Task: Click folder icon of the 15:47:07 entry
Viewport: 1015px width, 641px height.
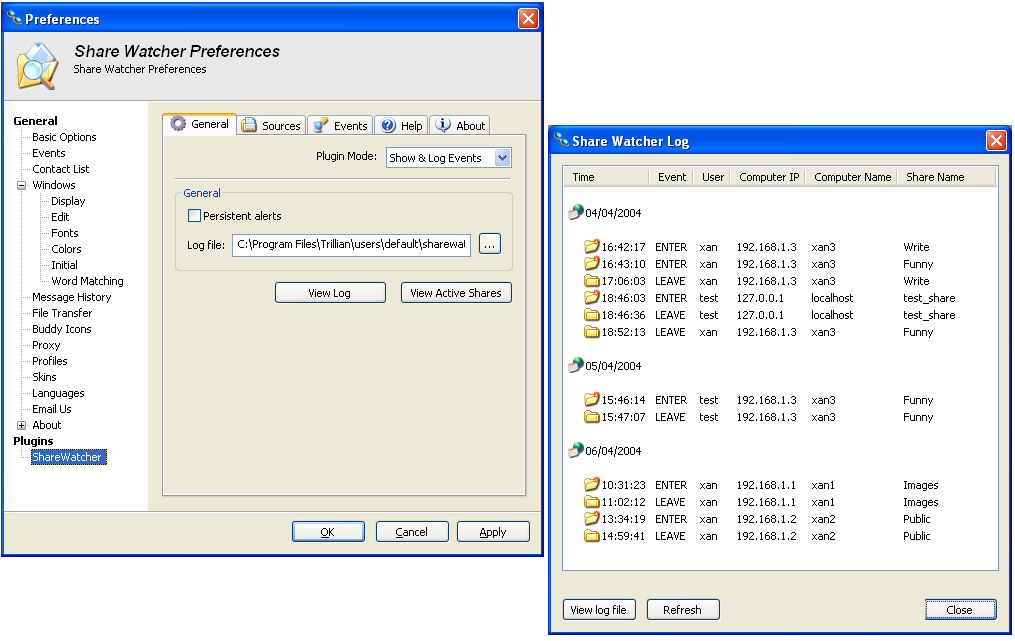Action: tap(591, 416)
